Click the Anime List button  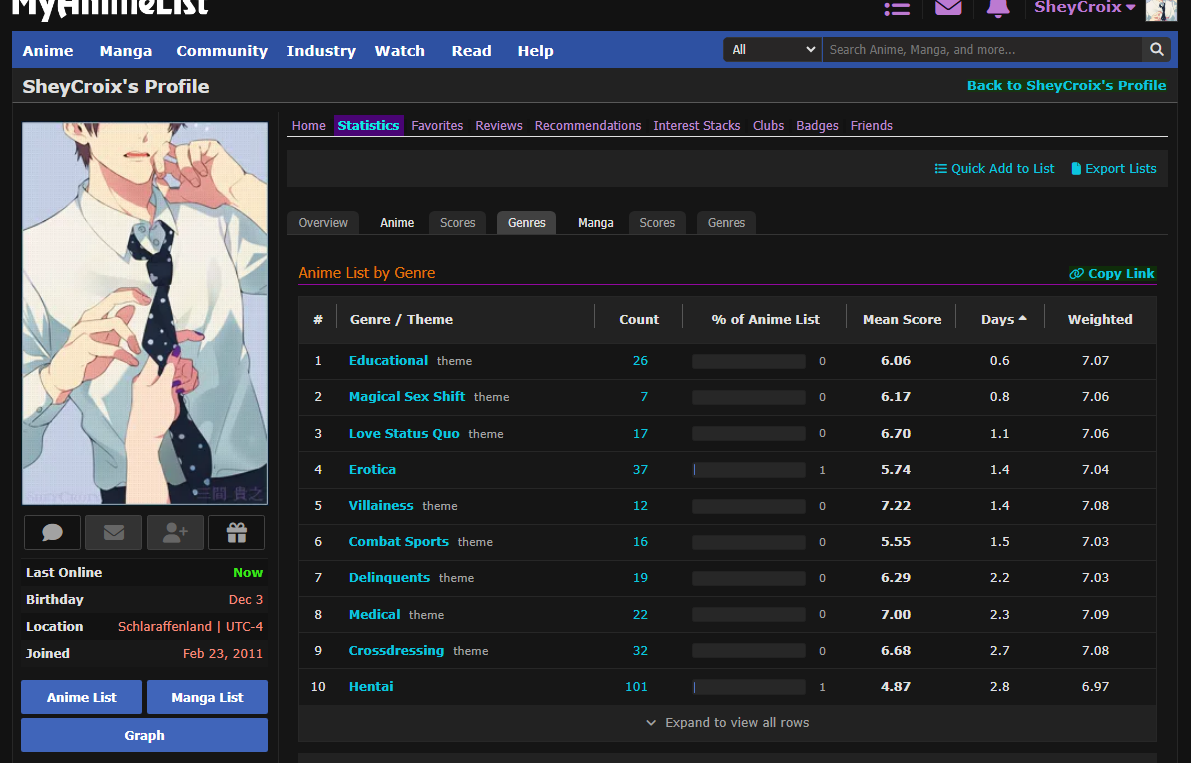(81, 697)
